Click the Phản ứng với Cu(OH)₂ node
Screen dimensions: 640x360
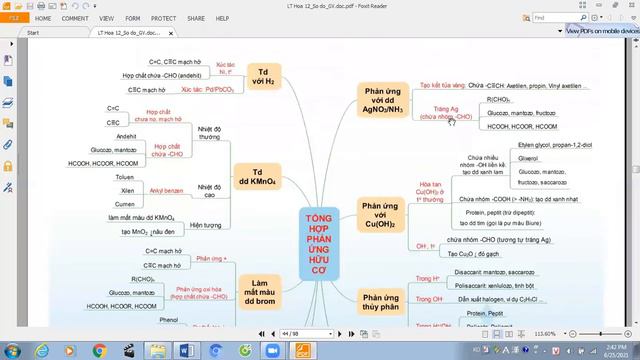[380, 215]
